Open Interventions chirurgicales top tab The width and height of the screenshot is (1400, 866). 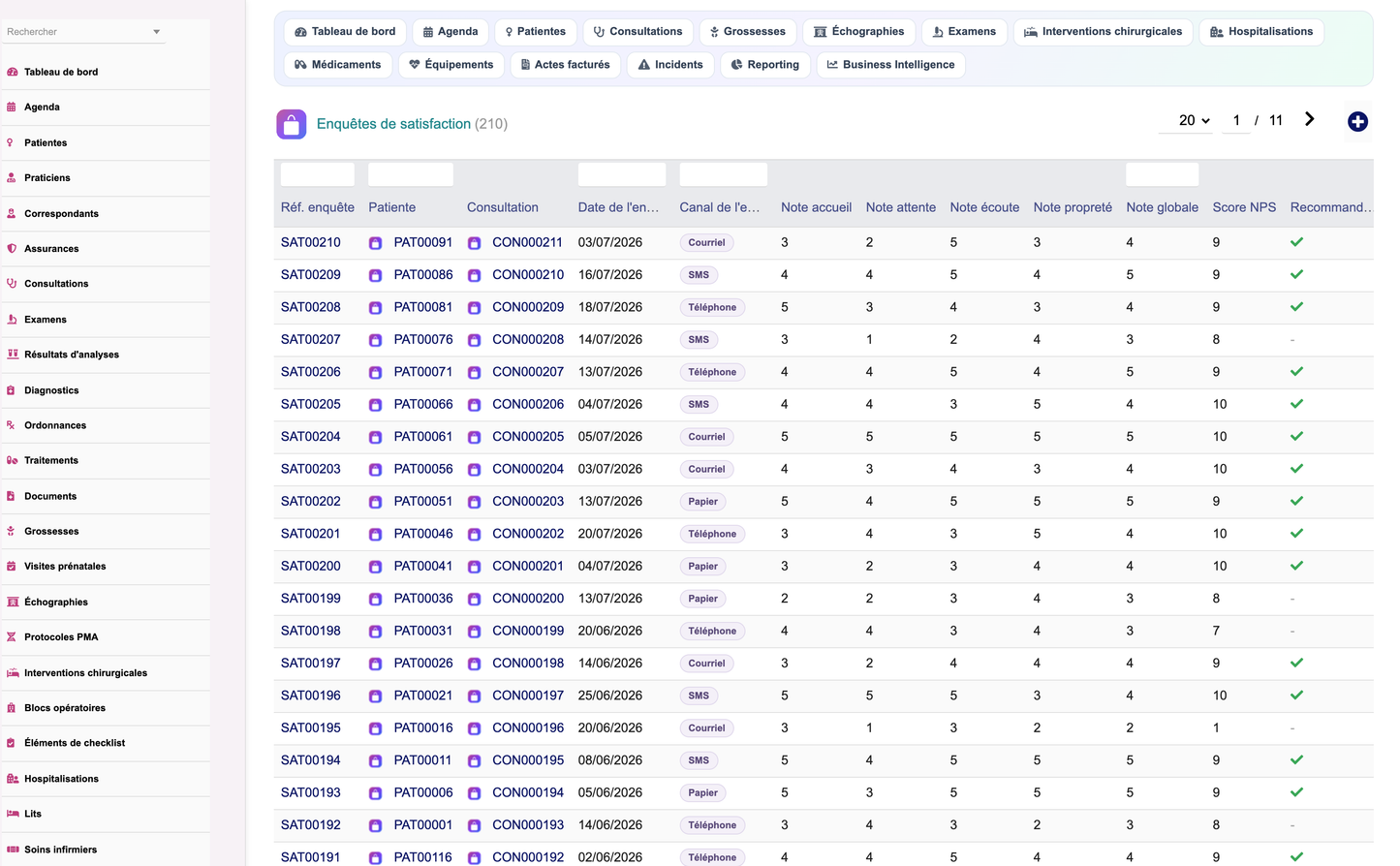[1103, 32]
